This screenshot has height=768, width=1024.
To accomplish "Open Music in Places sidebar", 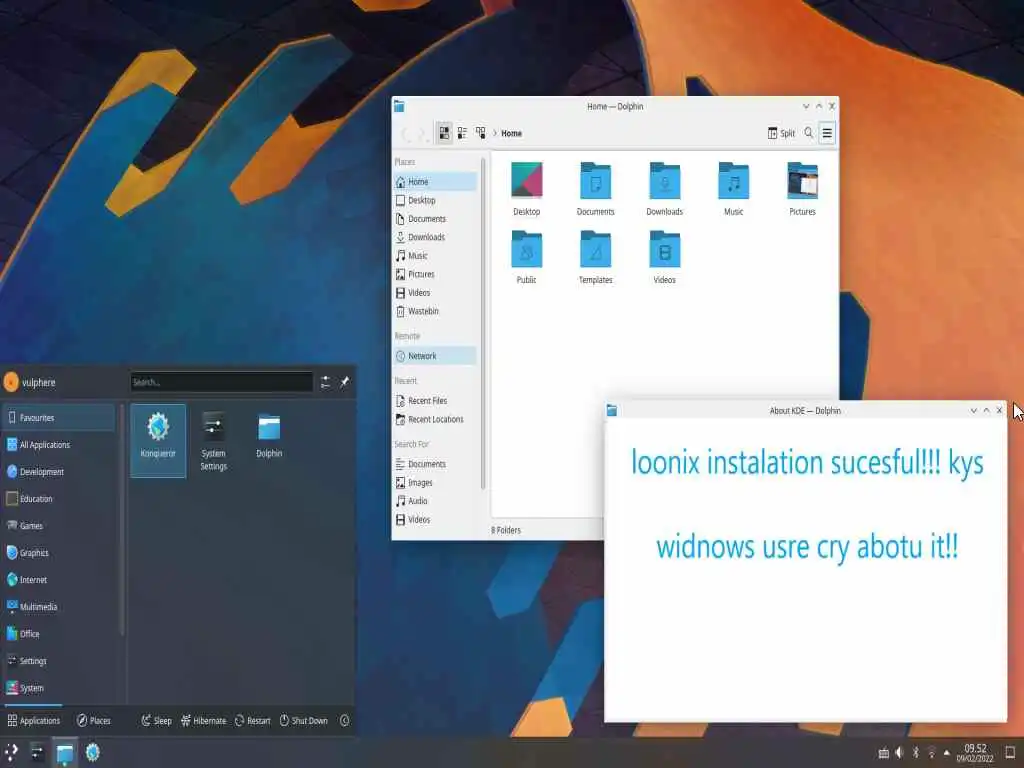I will [x=436, y=256].
